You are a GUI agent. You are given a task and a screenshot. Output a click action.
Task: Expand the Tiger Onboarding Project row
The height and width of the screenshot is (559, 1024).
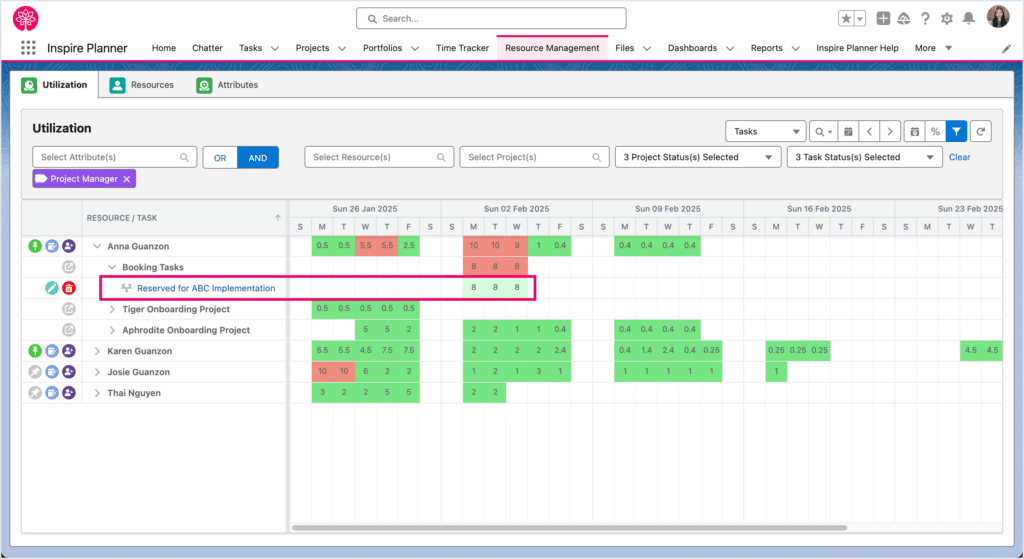(112, 309)
